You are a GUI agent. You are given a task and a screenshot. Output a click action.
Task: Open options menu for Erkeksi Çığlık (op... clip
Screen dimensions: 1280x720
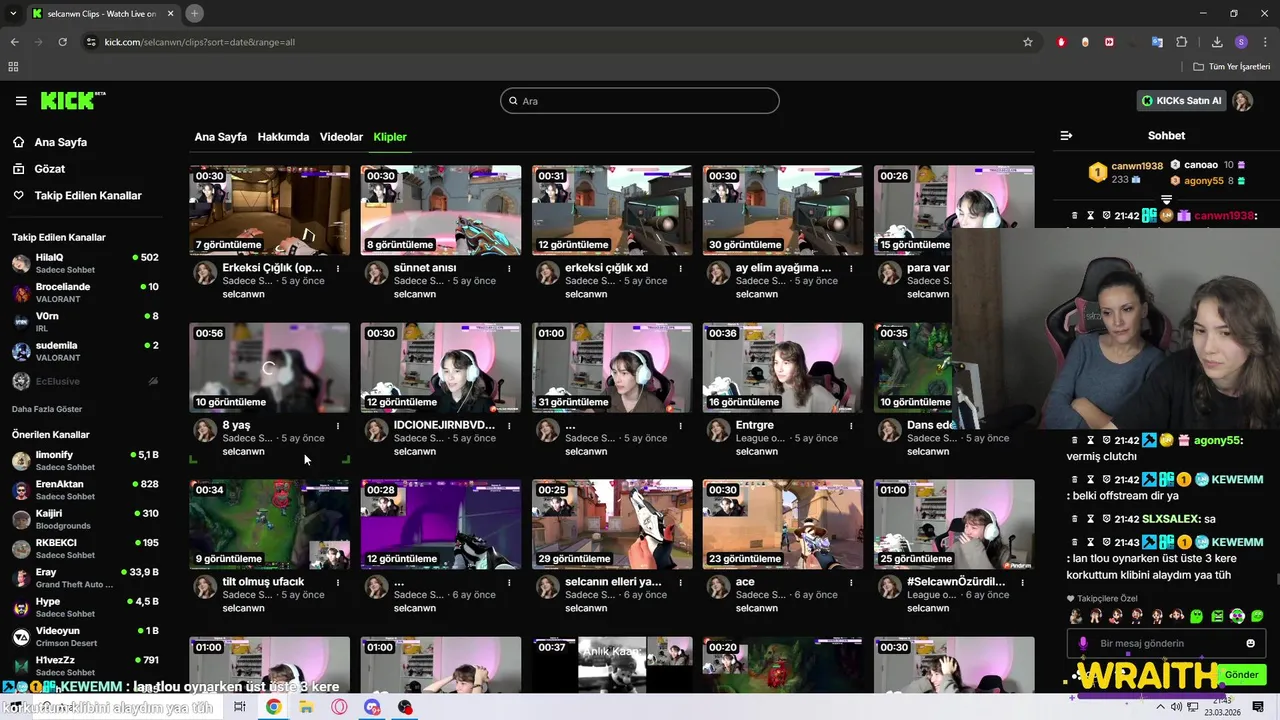point(338,268)
